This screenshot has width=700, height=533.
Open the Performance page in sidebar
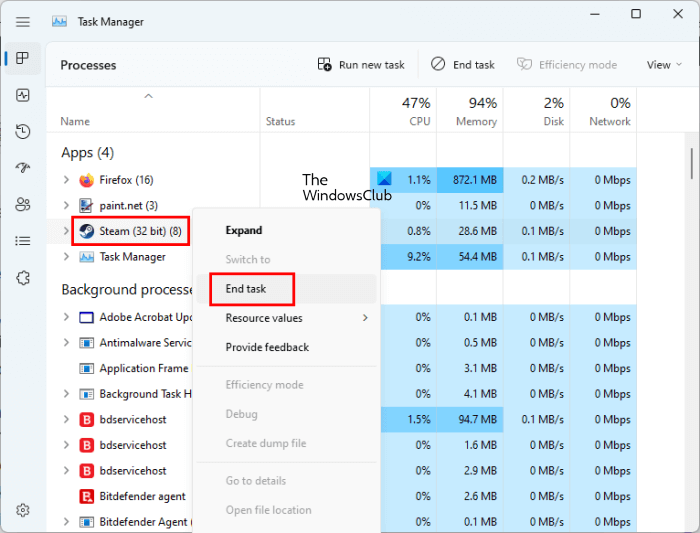click(23, 95)
